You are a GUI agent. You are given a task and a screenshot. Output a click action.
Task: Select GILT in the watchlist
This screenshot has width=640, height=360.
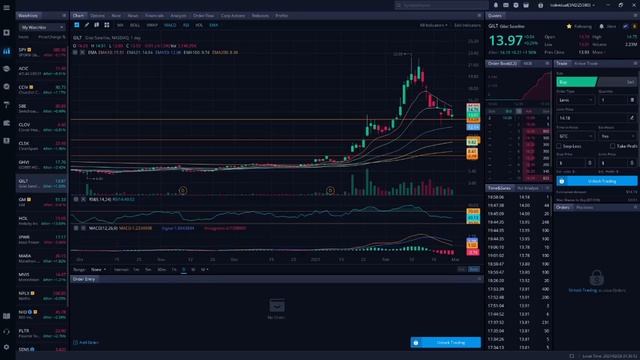[x=42, y=183]
